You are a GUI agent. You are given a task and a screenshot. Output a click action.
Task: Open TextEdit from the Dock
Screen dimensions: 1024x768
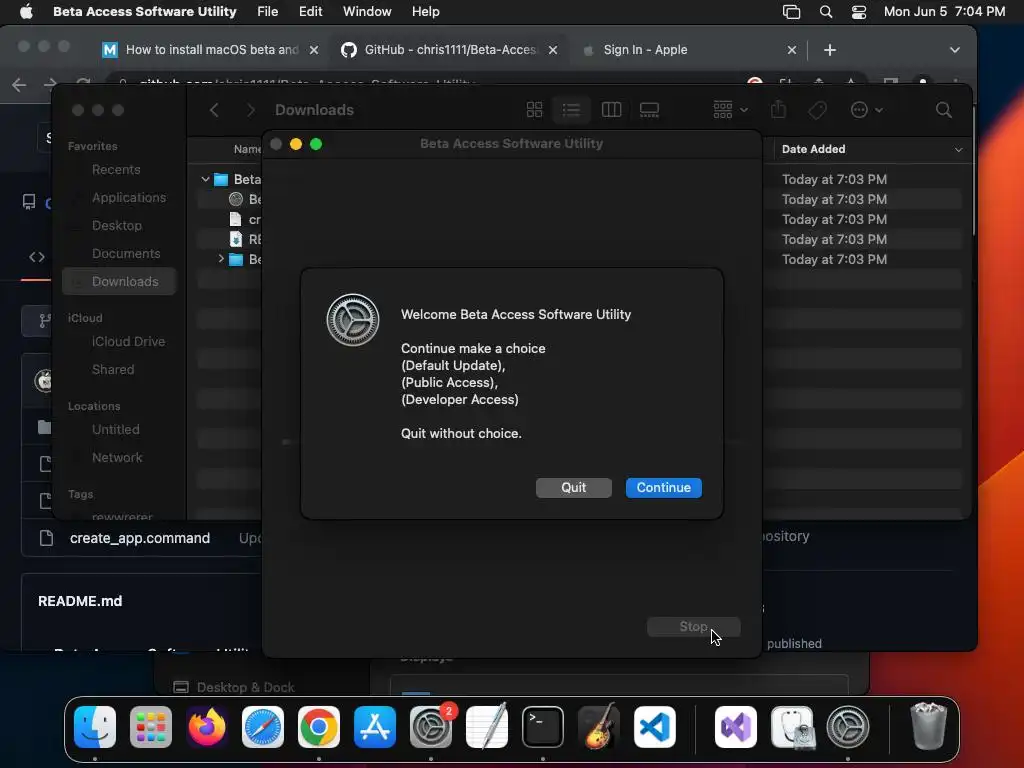click(487, 727)
